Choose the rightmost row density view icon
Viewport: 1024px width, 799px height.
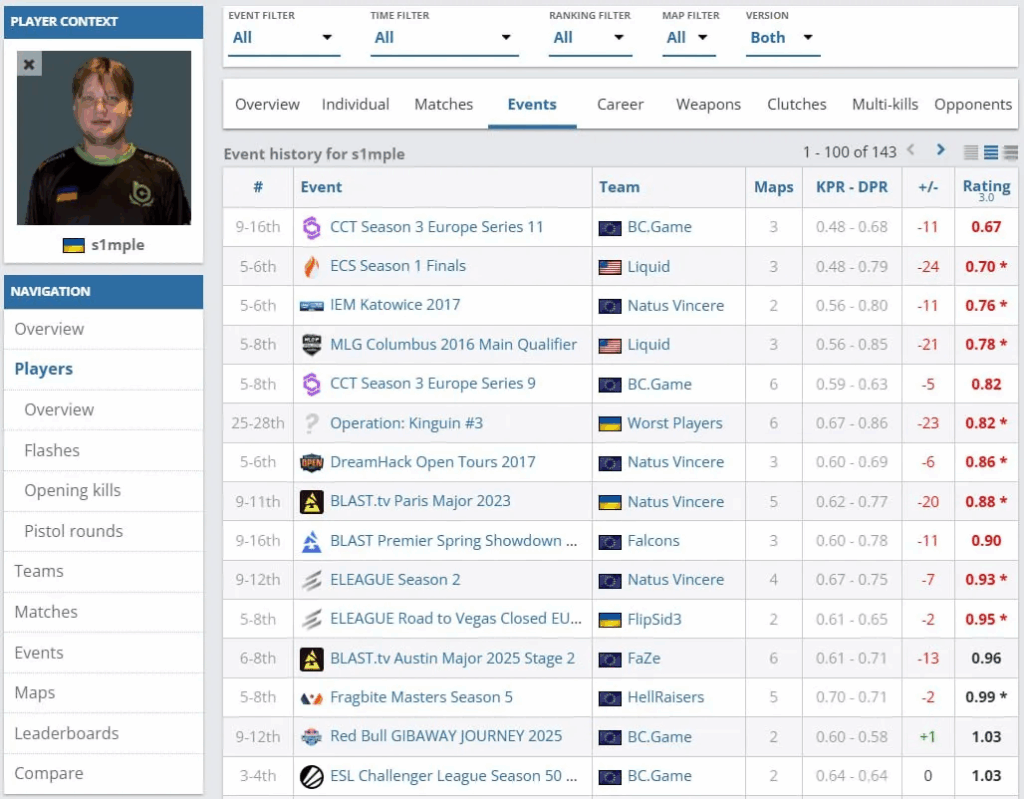click(1010, 153)
